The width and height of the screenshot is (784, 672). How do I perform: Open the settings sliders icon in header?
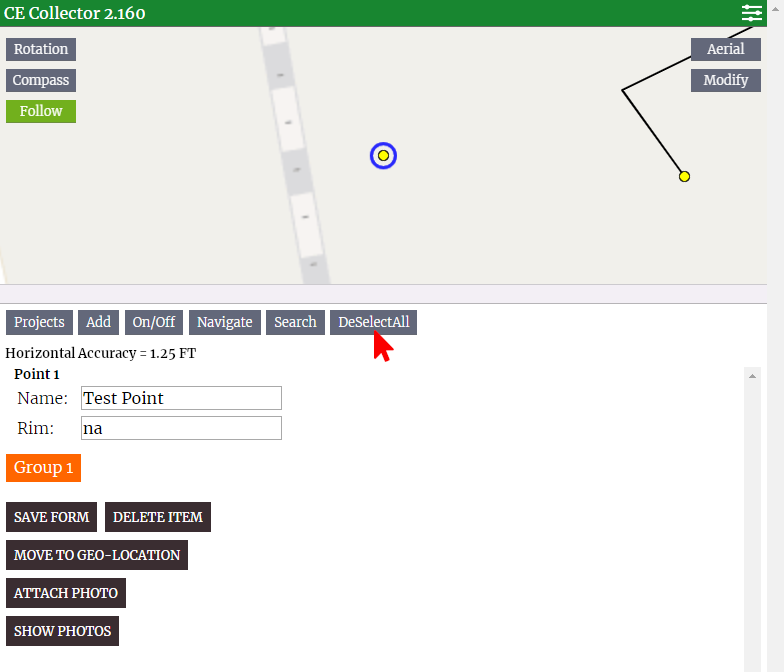[x=752, y=13]
